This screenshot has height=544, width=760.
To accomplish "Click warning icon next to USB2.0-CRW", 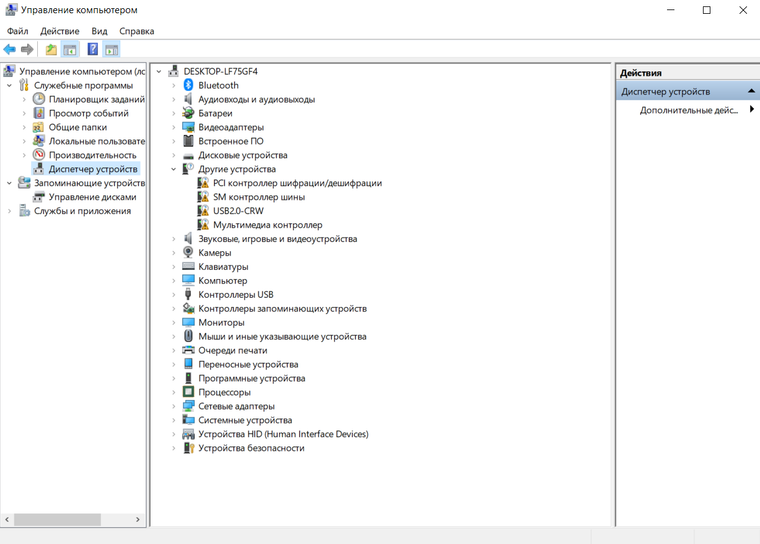I will pyautogui.click(x=203, y=211).
